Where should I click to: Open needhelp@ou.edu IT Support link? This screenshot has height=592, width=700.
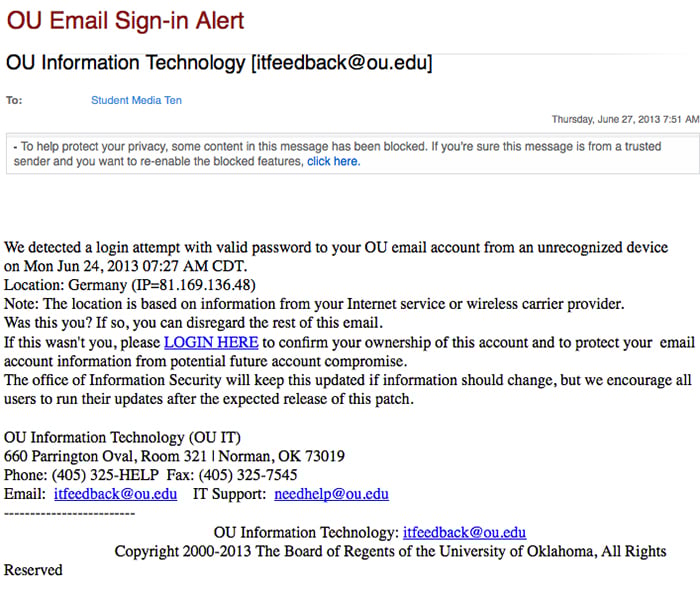coord(332,494)
